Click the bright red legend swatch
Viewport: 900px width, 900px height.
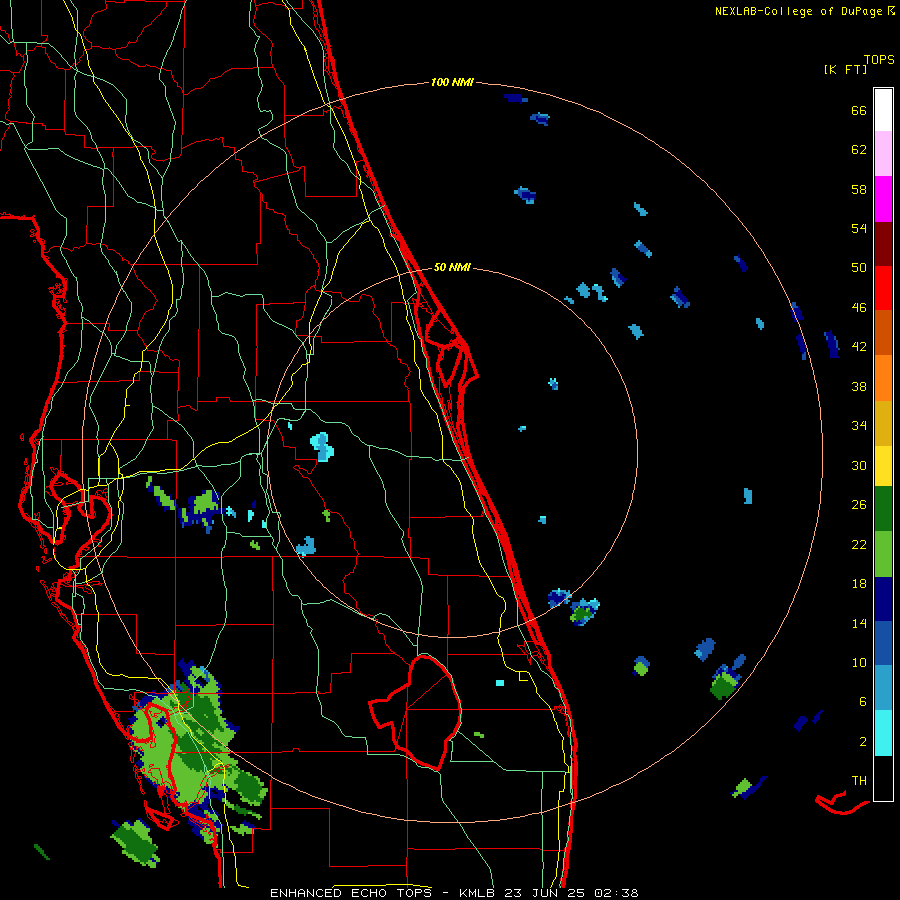pyautogui.click(x=883, y=288)
